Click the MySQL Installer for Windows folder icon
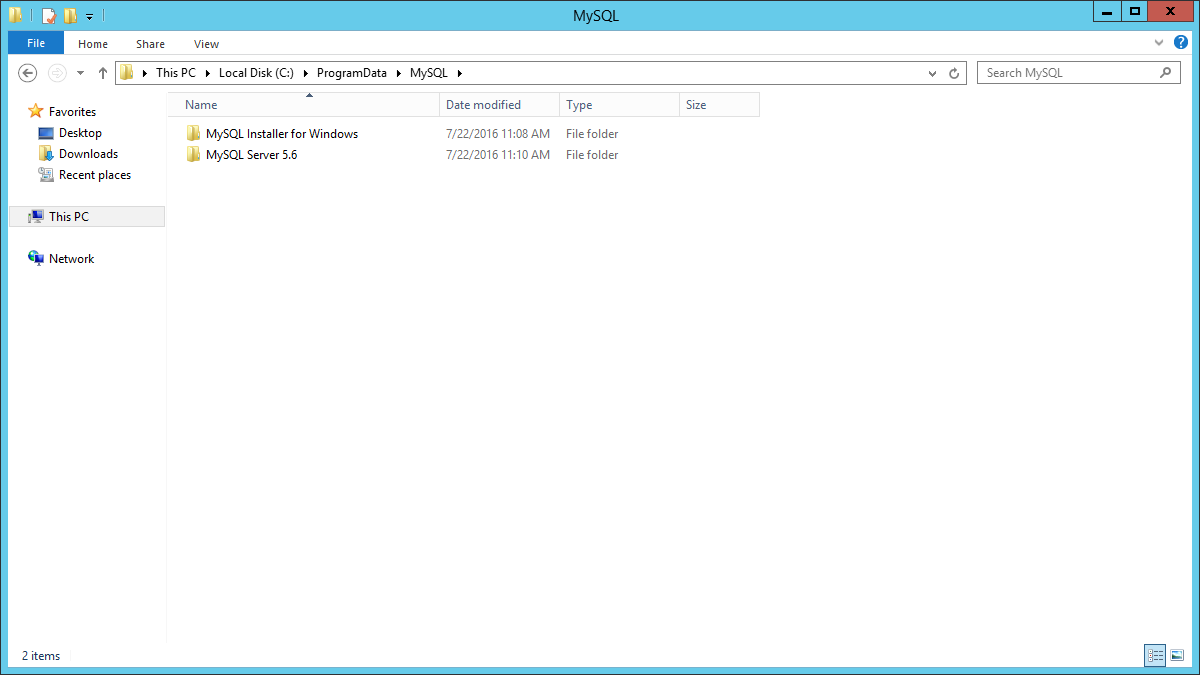Image resolution: width=1200 pixels, height=675 pixels. coord(193,134)
